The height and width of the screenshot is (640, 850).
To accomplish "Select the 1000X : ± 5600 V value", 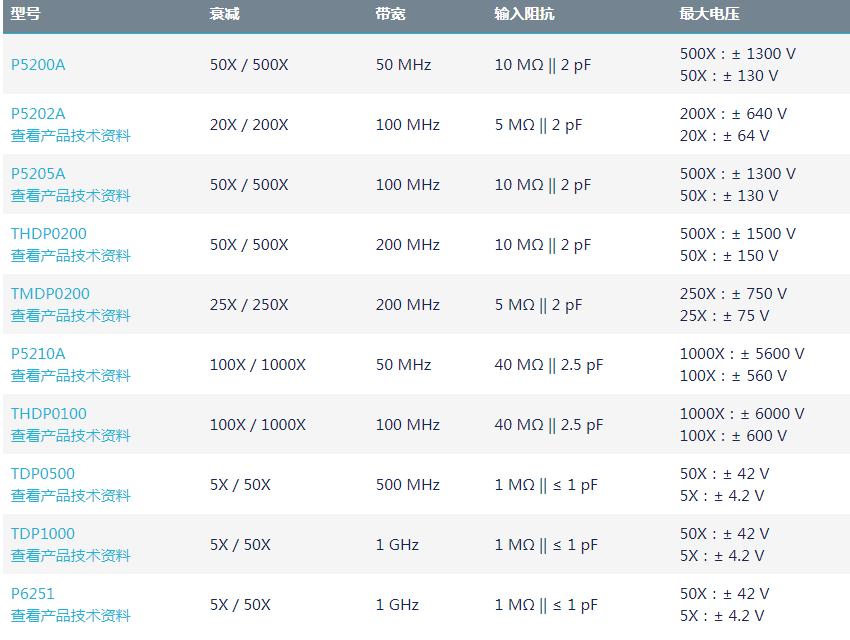I will [x=742, y=354].
